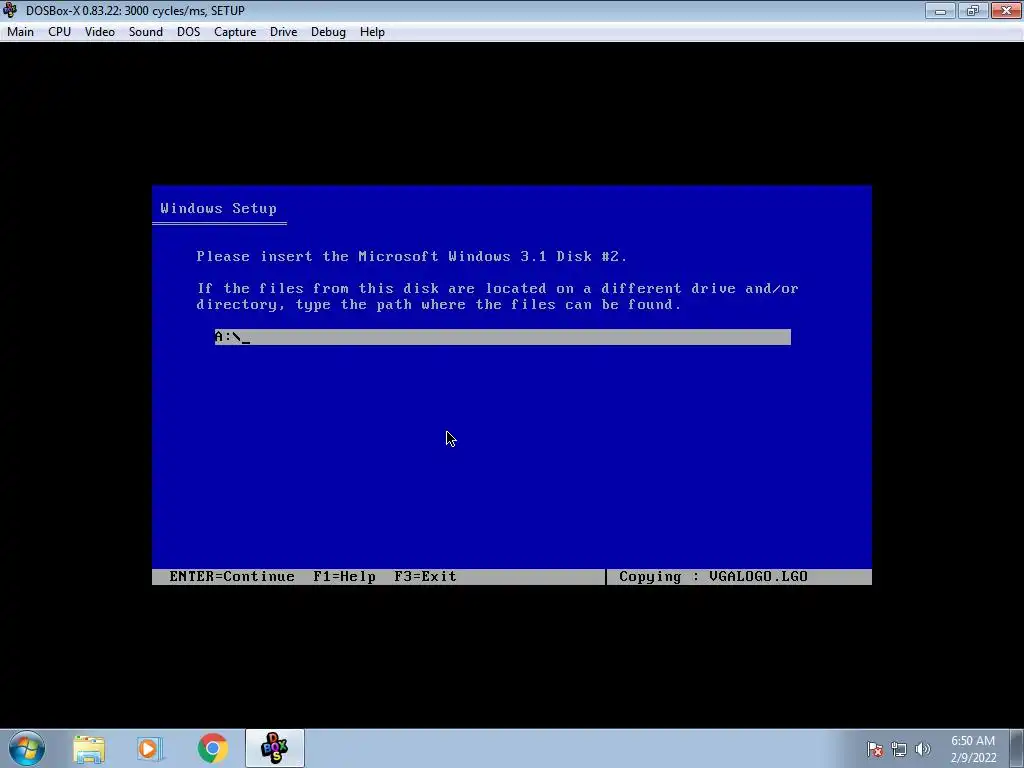Open the Main menu

[x=20, y=32]
